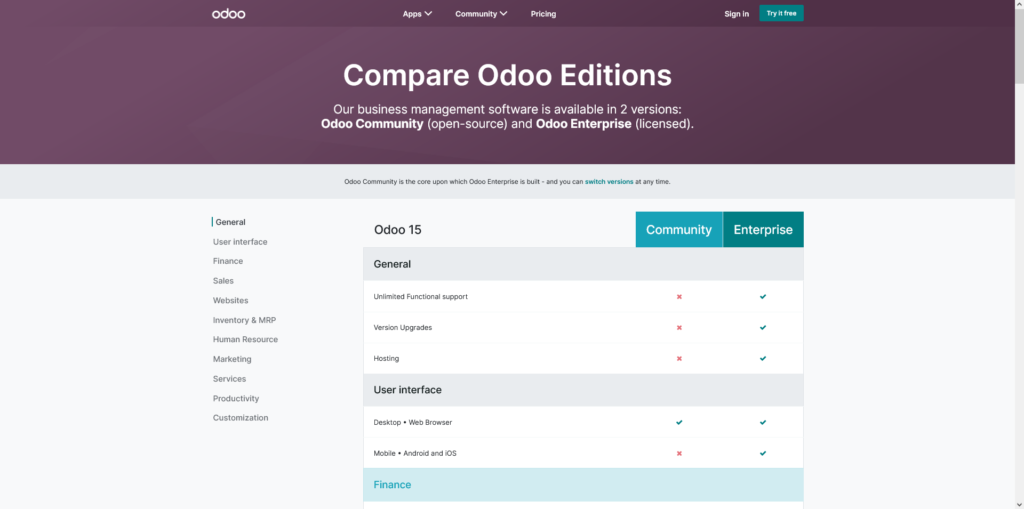Select Marketing in the sidebar
This screenshot has height=509, width=1024.
click(x=232, y=359)
